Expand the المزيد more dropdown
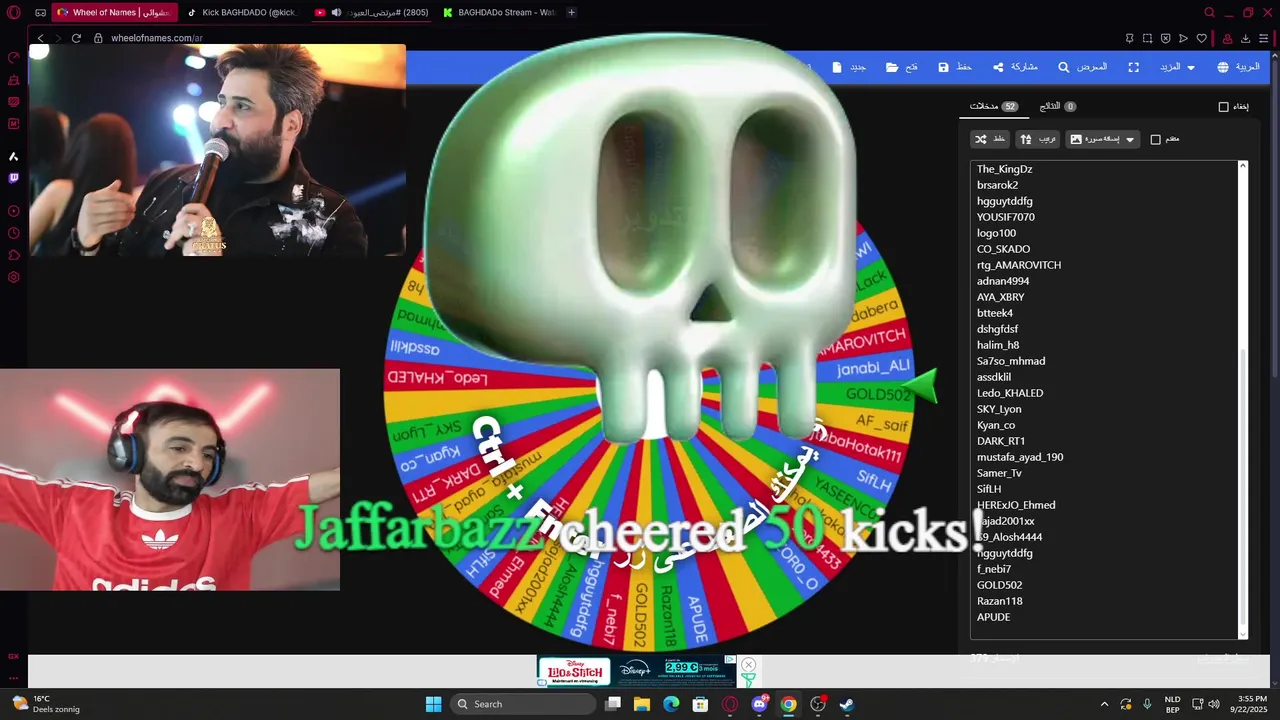1280x720 pixels. pyautogui.click(x=1176, y=67)
